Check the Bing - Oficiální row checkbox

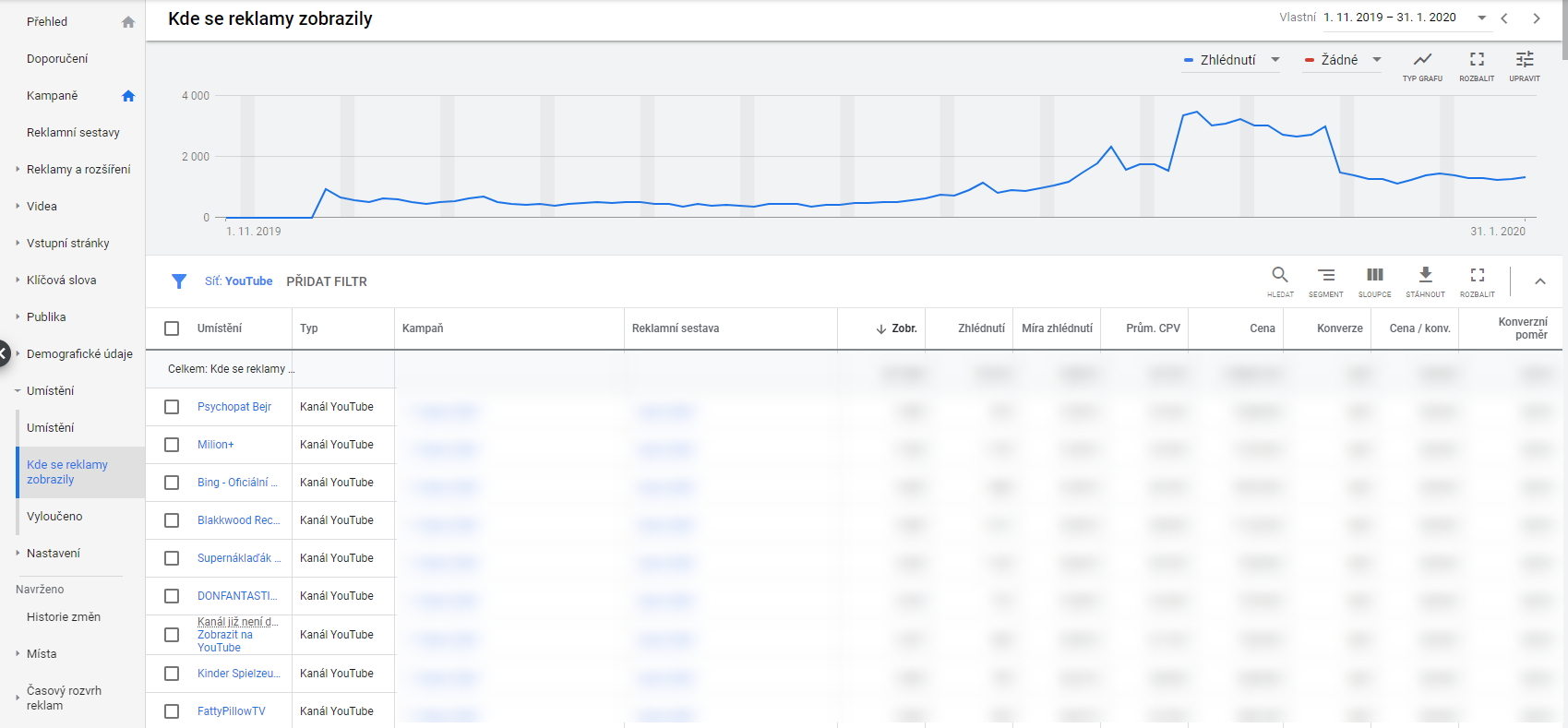pos(172,483)
